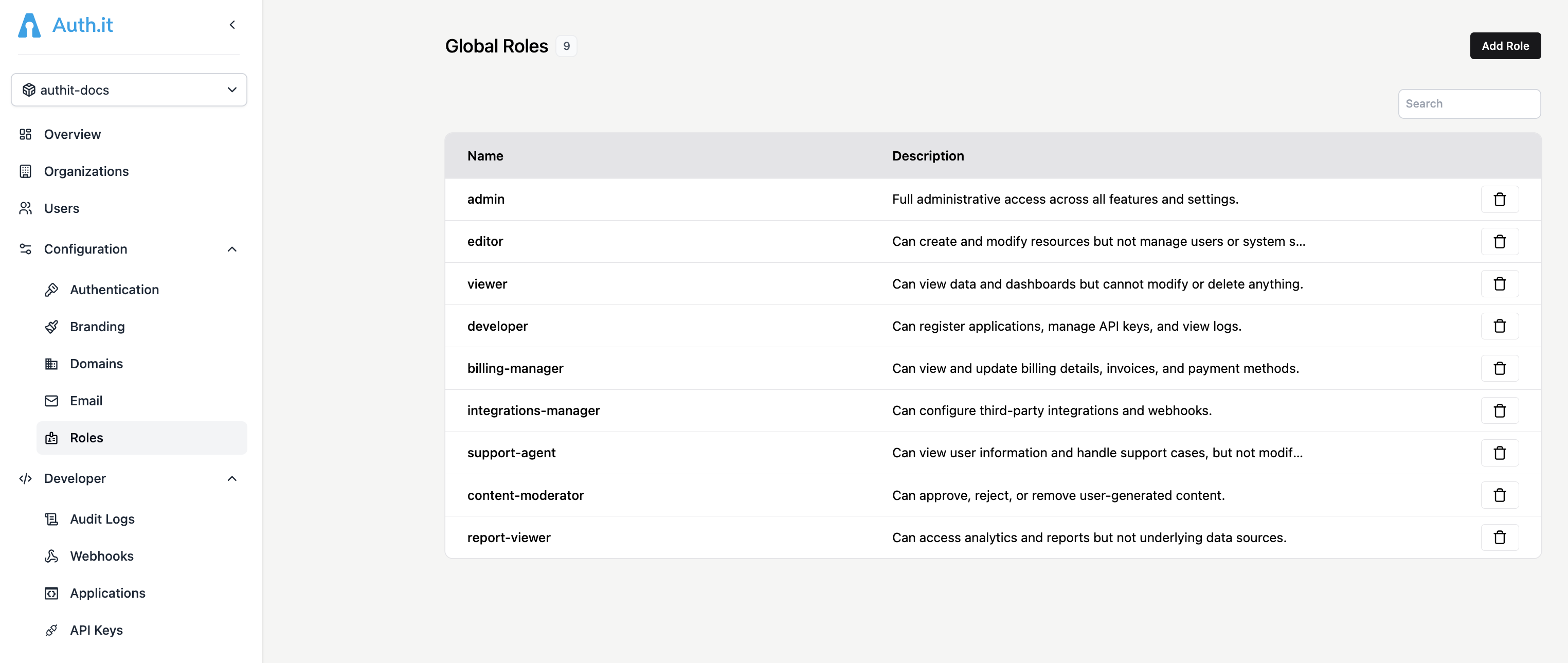Image resolution: width=1568 pixels, height=663 pixels.
Task: Focus the roles Search field
Action: point(1469,104)
